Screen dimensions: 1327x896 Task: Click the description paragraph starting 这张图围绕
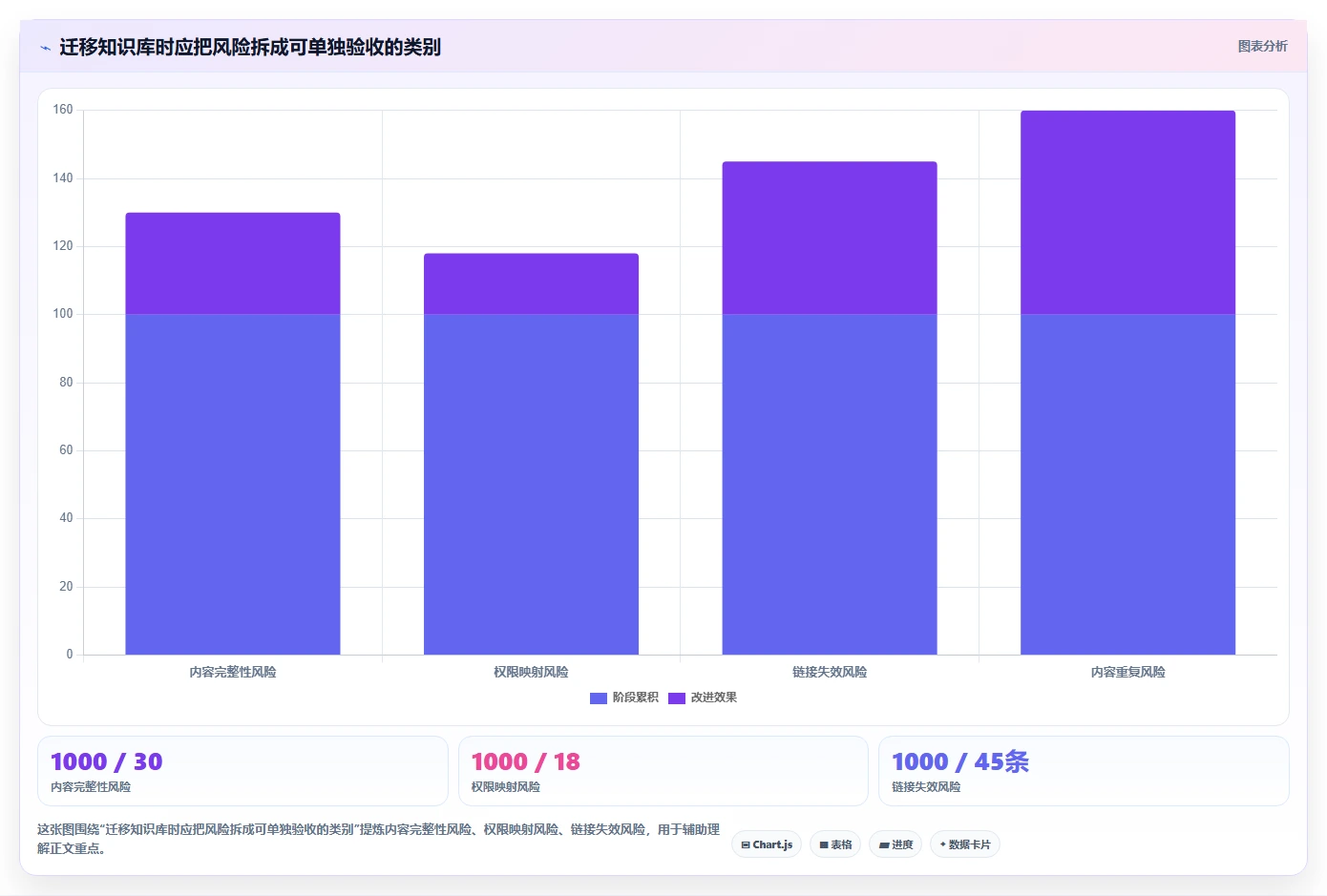[379, 839]
